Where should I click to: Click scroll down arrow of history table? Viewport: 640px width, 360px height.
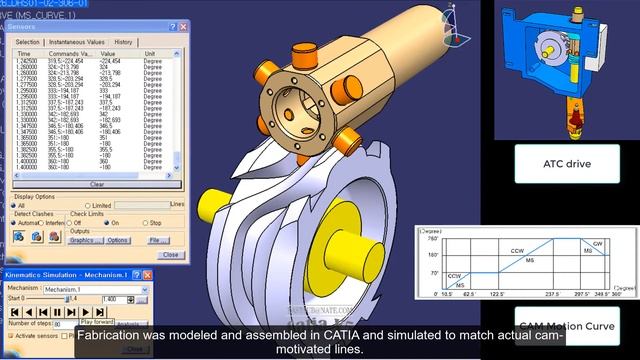pos(177,168)
